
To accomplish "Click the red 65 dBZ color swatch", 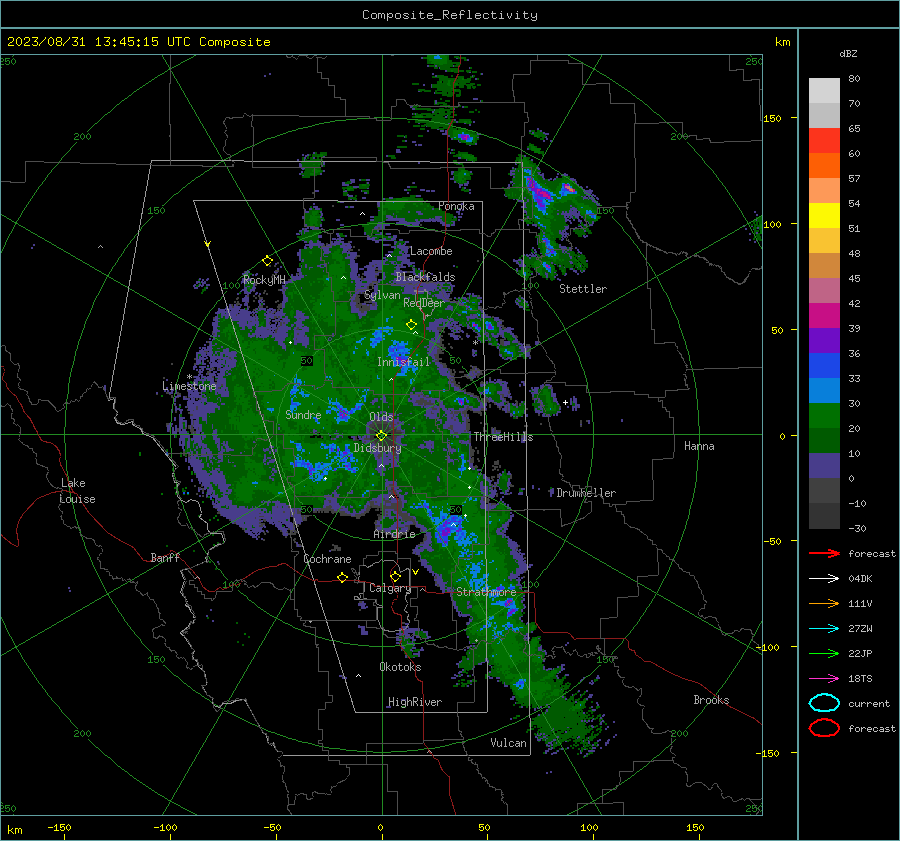I will pos(824,141).
